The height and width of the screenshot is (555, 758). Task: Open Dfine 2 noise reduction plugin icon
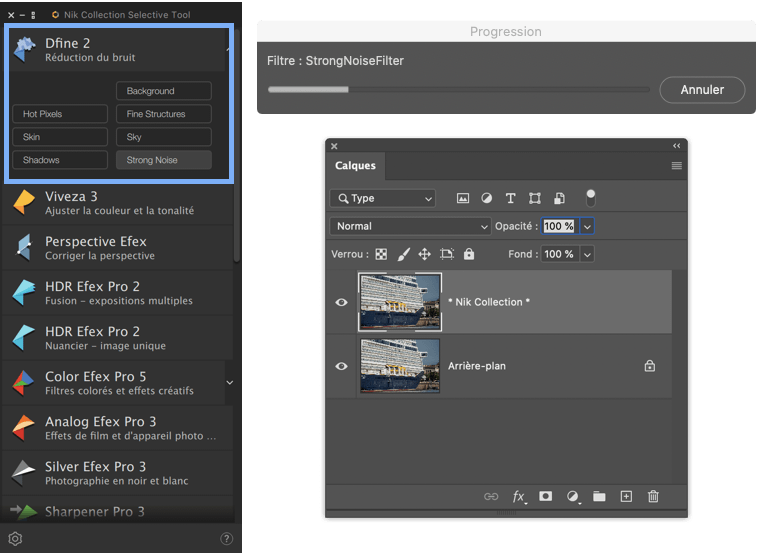[x=24, y=49]
